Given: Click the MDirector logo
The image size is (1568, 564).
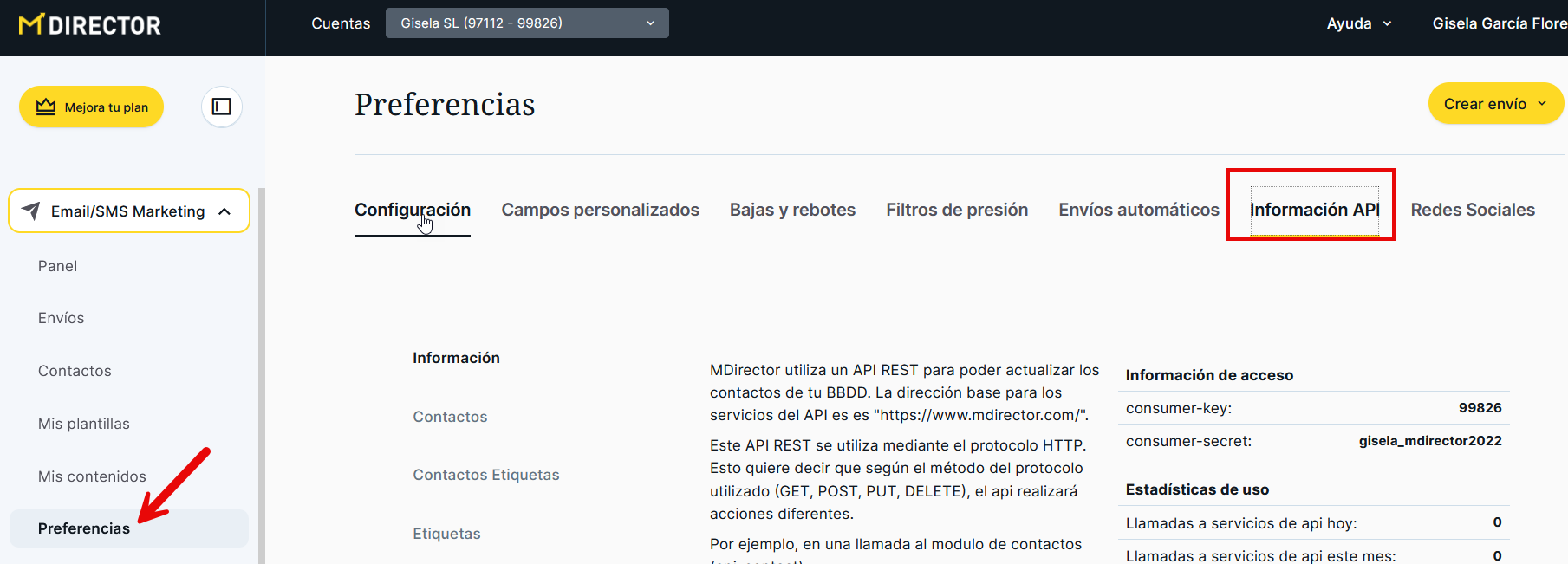Looking at the screenshot, I should (x=90, y=25).
